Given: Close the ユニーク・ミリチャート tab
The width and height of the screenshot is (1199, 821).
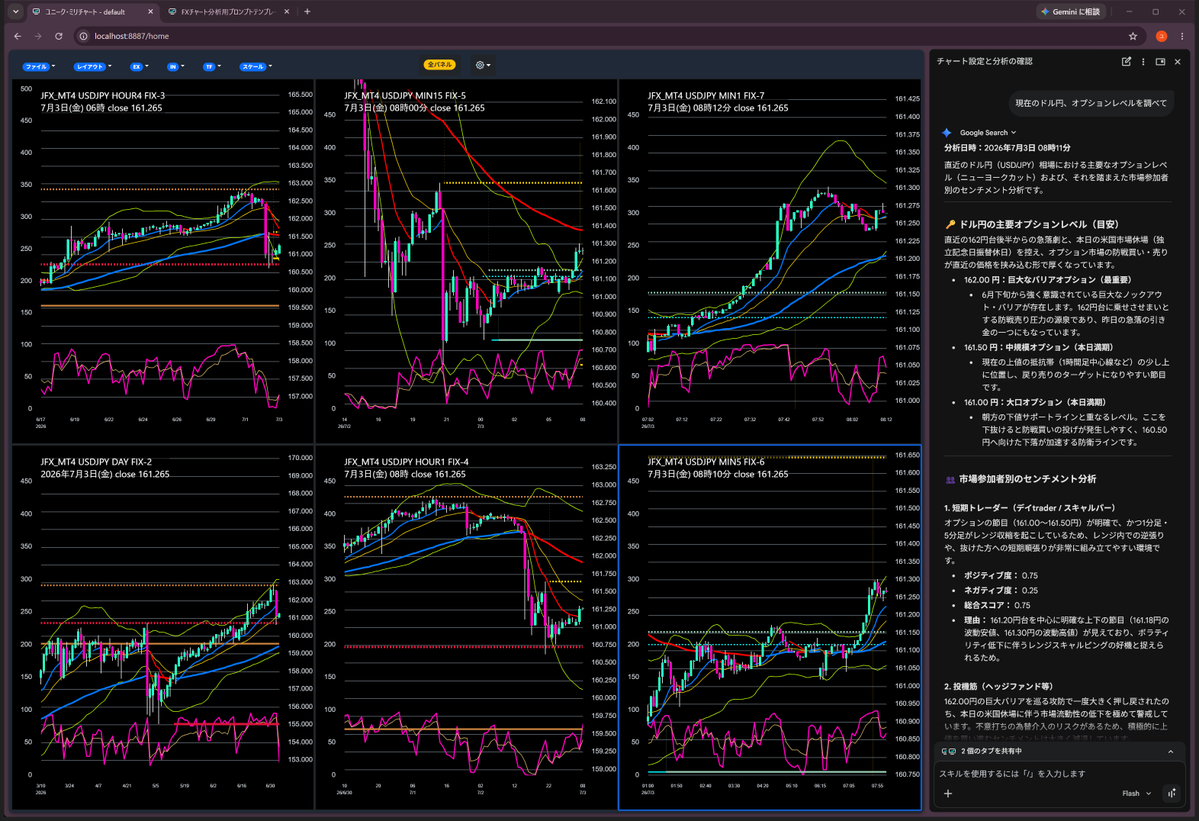Looking at the screenshot, I should pos(150,11).
